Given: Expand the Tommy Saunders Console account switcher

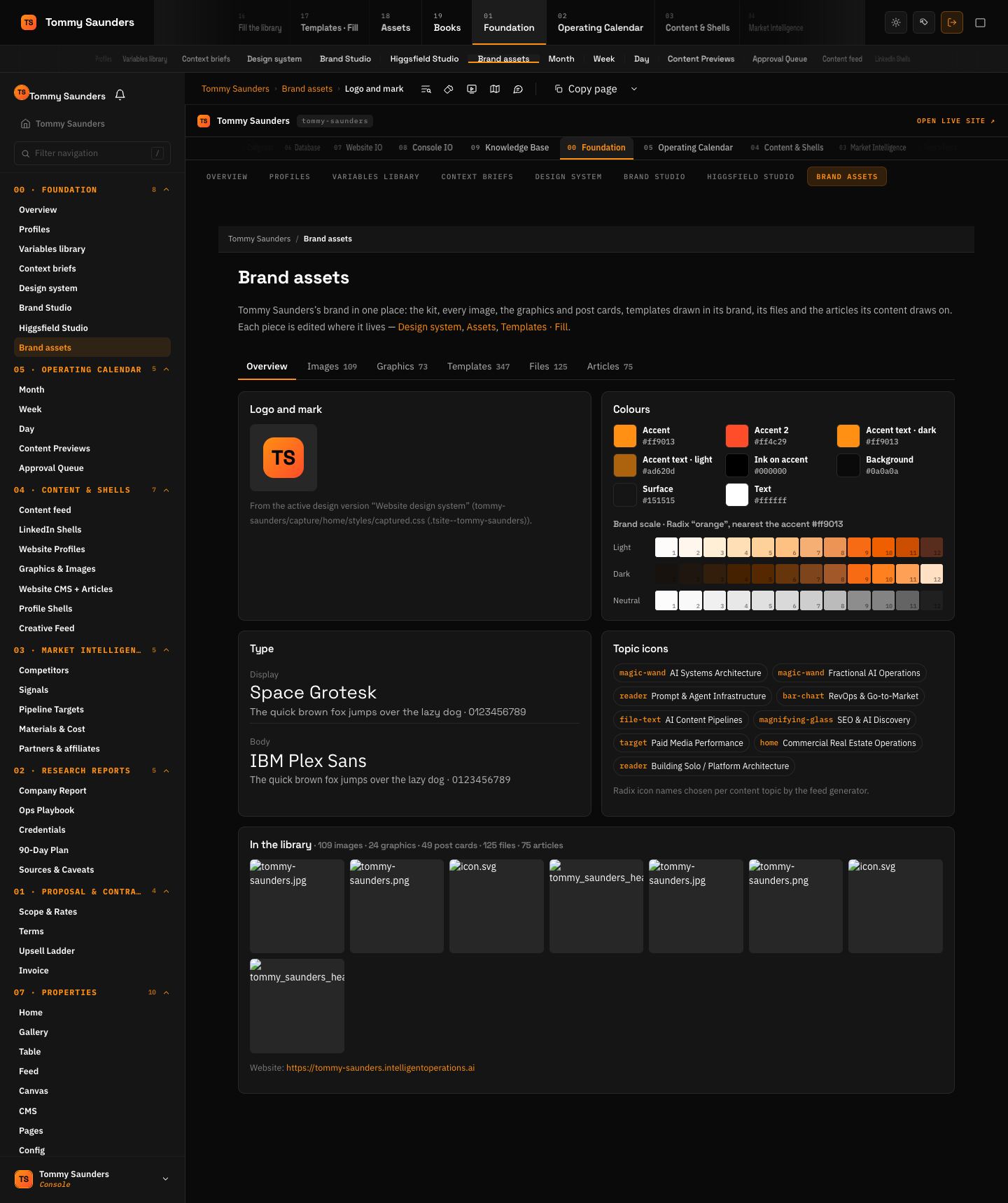Looking at the screenshot, I should [x=92, y=1179].
